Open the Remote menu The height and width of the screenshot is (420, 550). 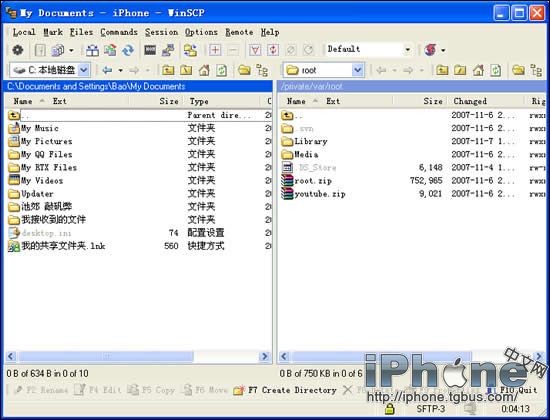pos(239,32)
